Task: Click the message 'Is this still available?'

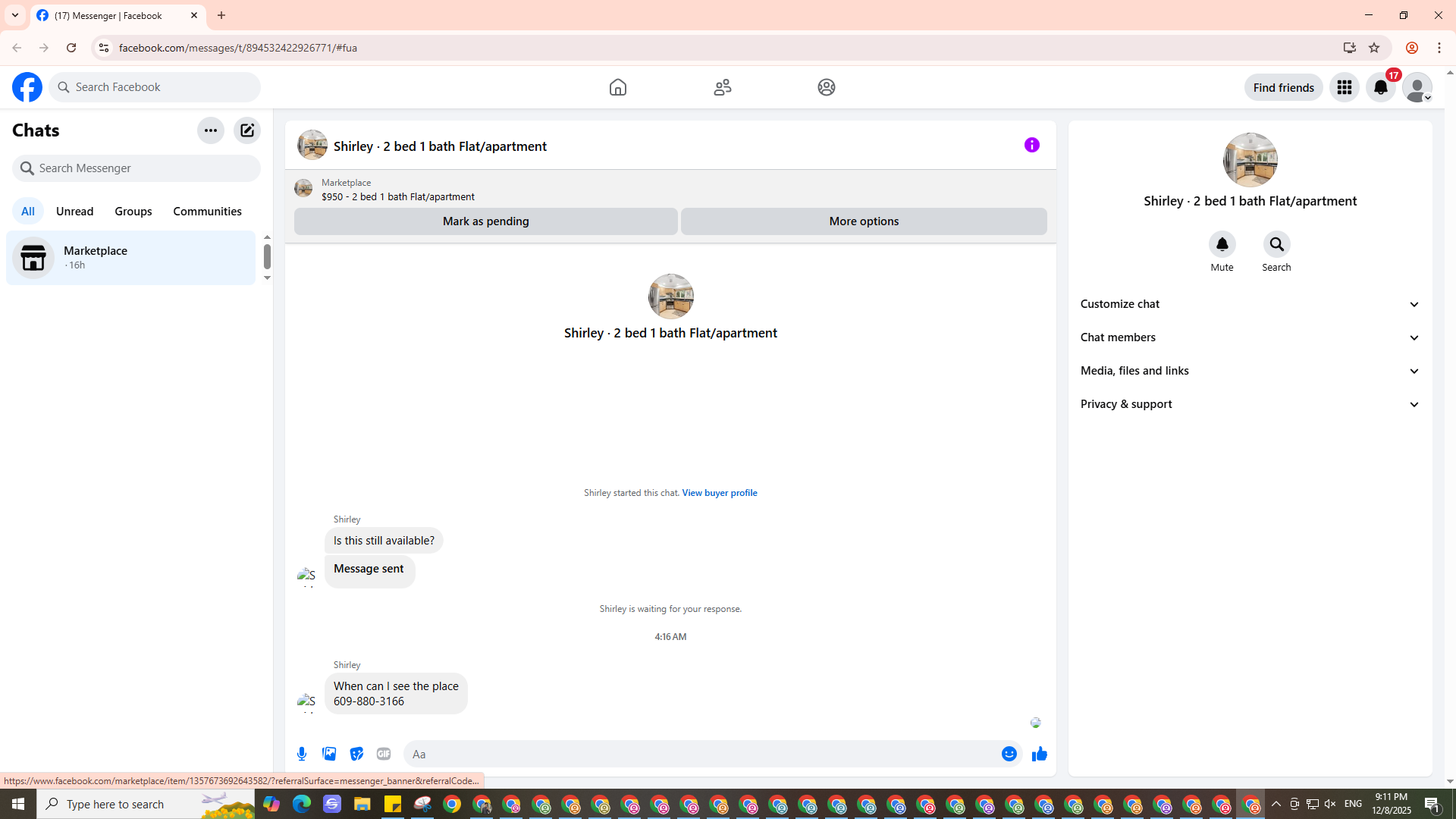Action: pos(384,541)
